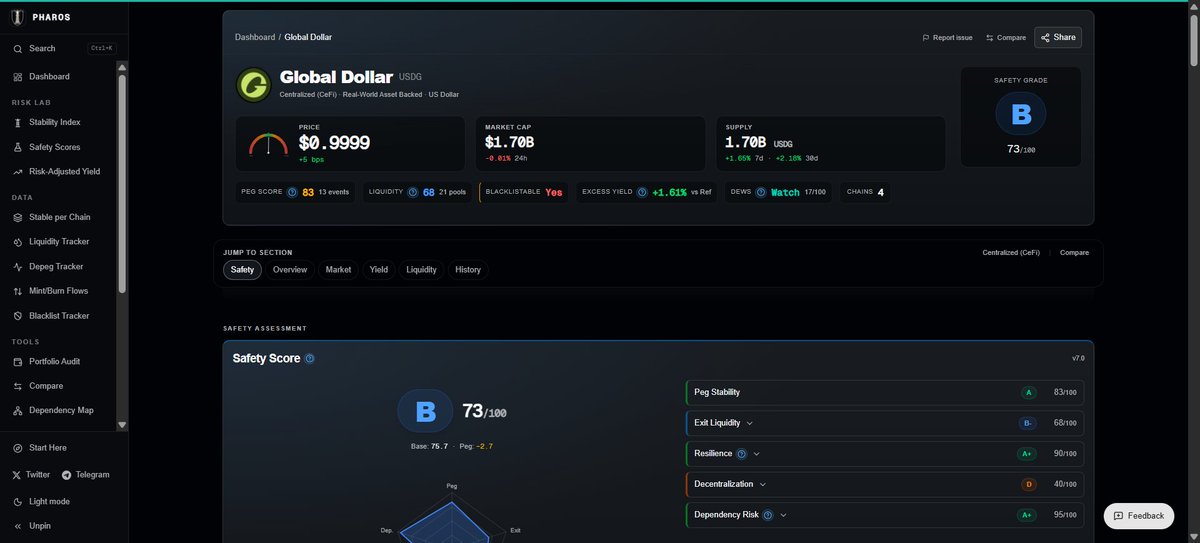1200x543 pixels.
Task: Click the Portfolio Audit icon
Action: click(18, 361)
